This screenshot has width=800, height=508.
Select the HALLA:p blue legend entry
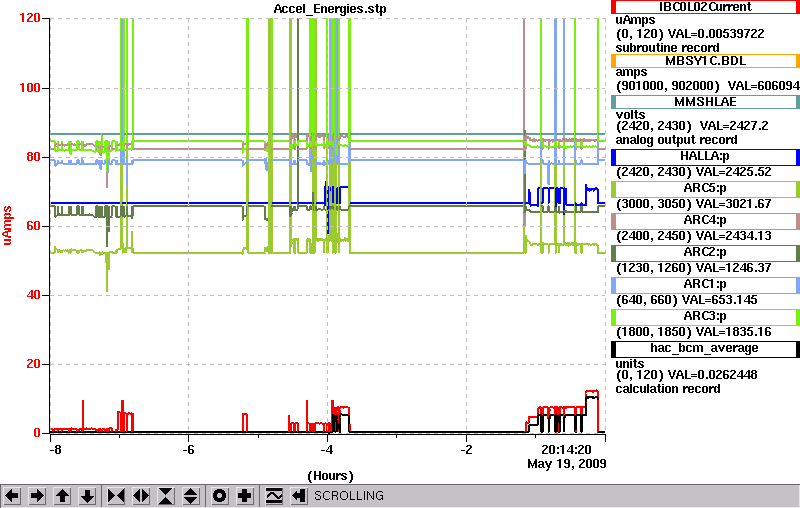coord(705,157)
